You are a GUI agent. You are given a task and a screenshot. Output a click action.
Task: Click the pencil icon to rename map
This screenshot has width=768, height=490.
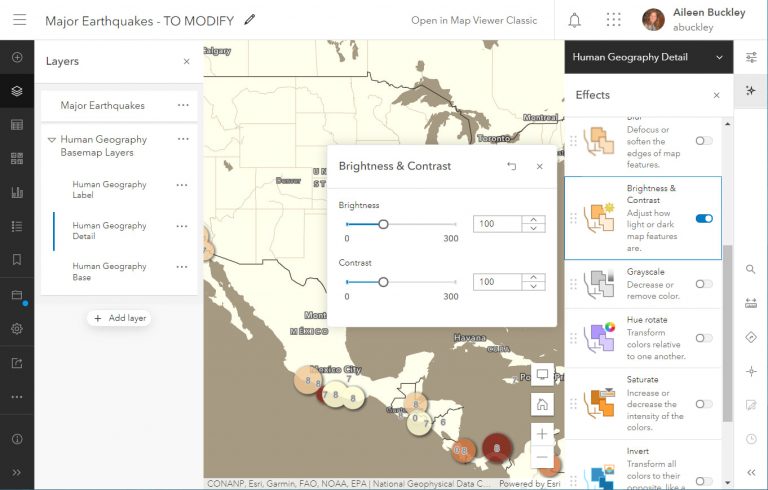coord(250,19)
